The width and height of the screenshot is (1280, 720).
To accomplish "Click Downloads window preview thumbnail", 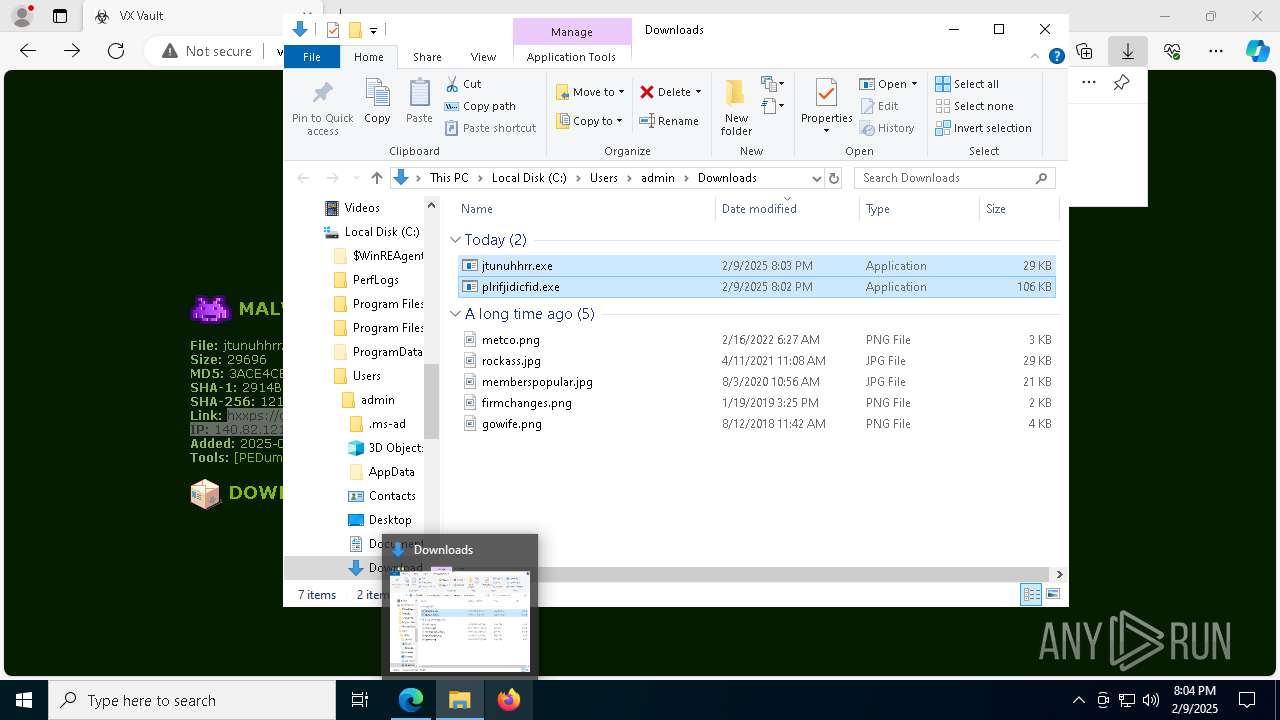I will click(x=460, y=621).
